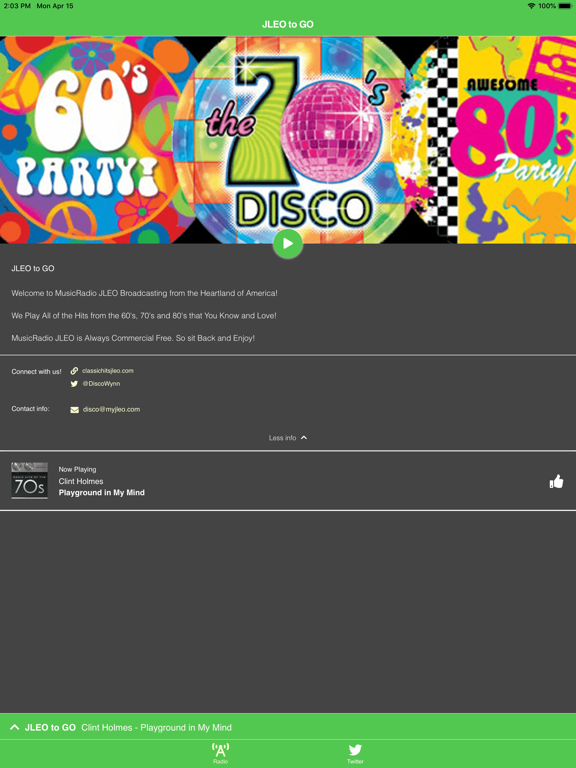Tap 'Clint Holmes - Playground in My Mind' ticker

[x=156, y=727]
